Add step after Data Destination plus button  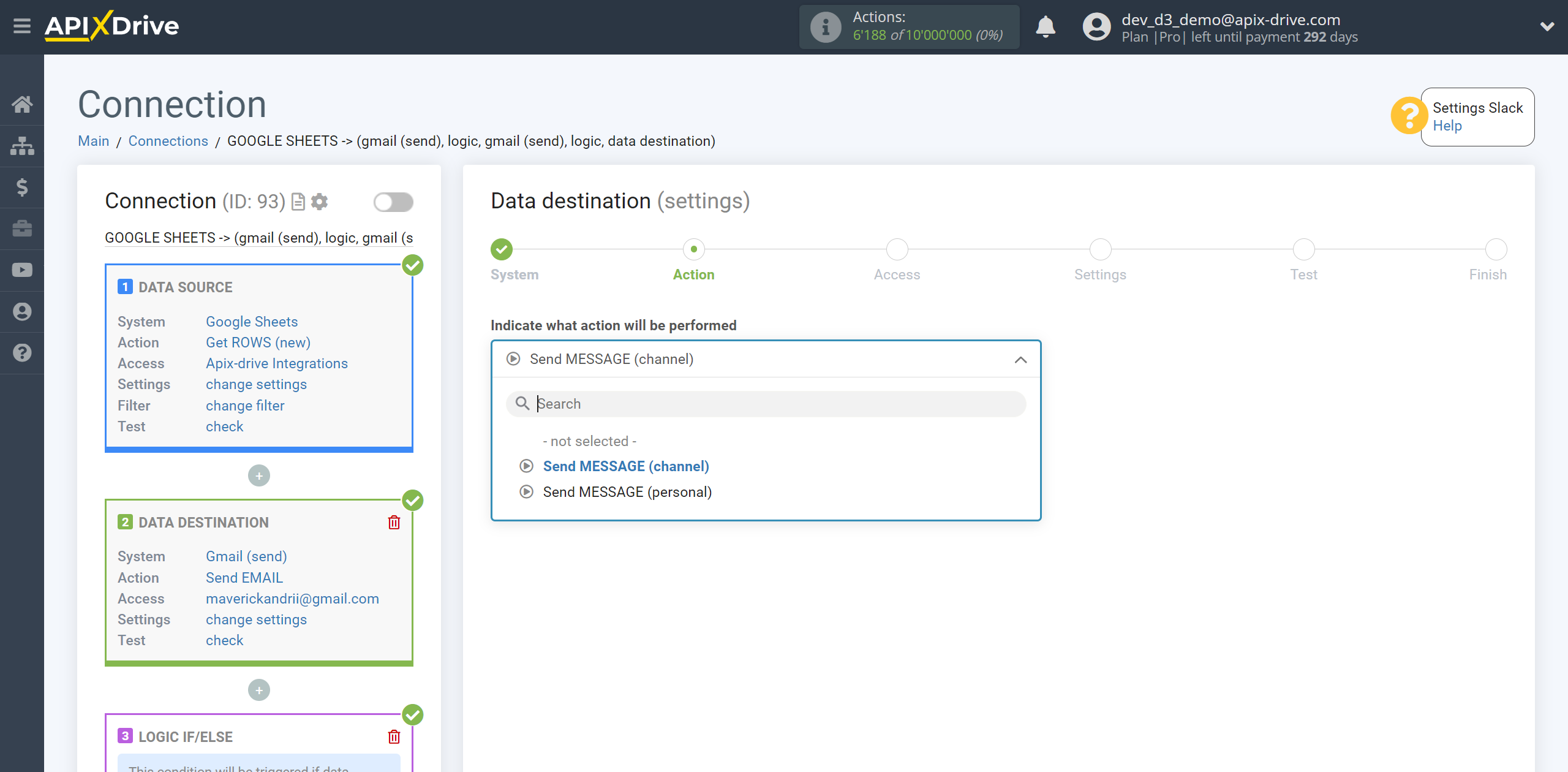(259, 691)
